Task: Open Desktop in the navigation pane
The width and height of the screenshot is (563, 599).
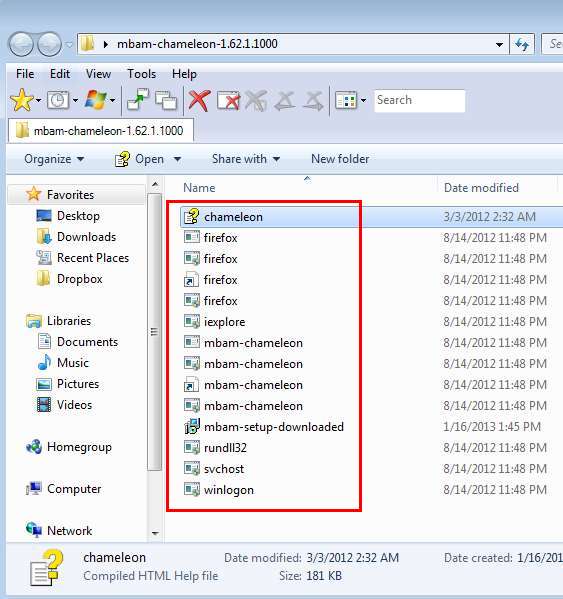Action: point(78,216)
